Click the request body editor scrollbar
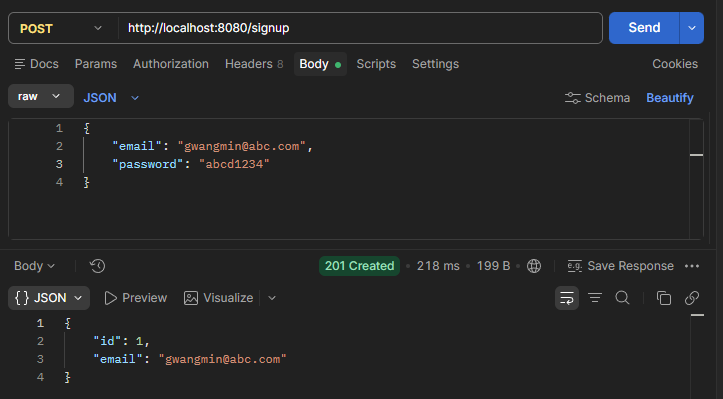 (696, 179)
